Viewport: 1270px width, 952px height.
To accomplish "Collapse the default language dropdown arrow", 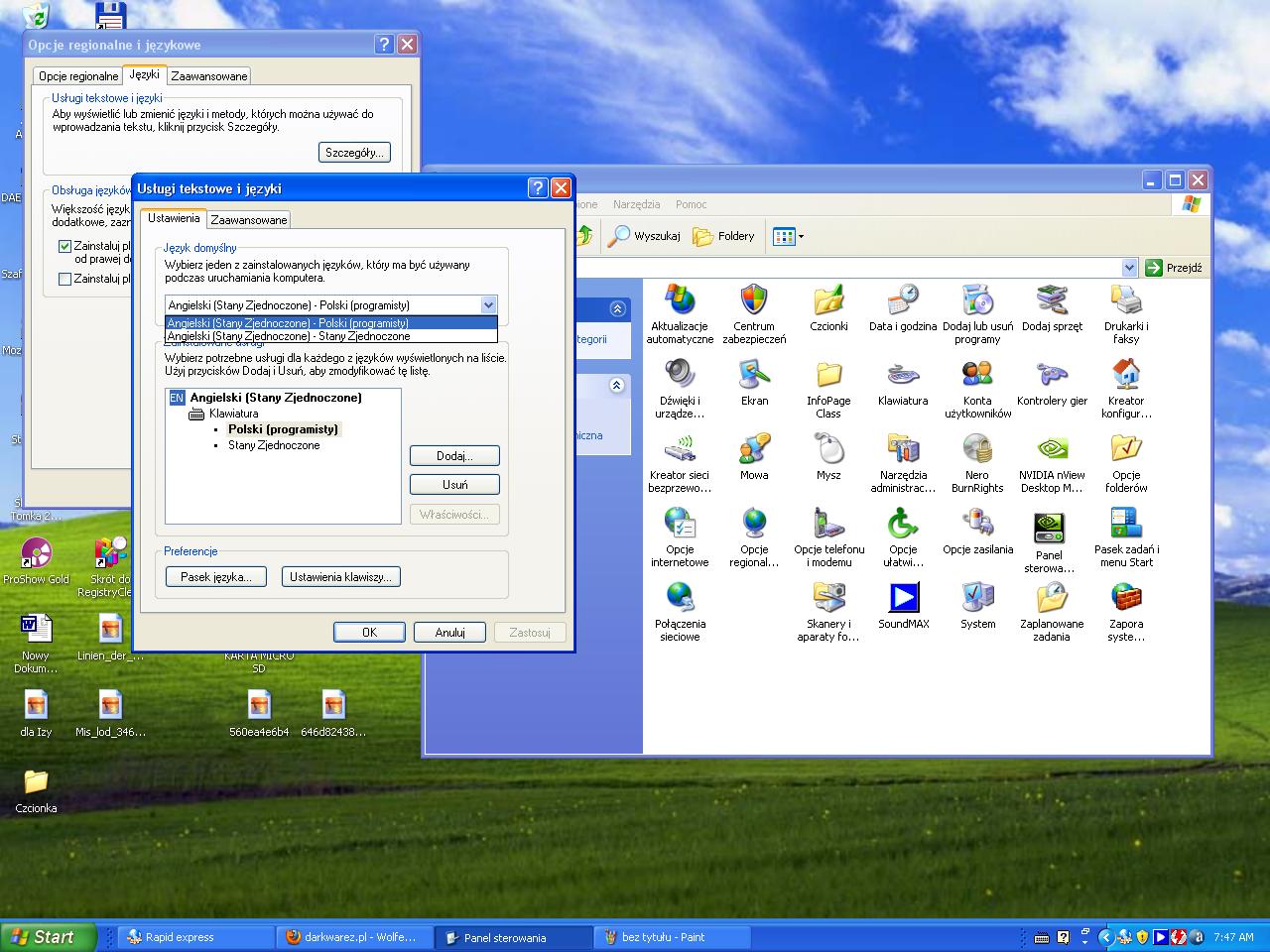I will click(487, 305).
